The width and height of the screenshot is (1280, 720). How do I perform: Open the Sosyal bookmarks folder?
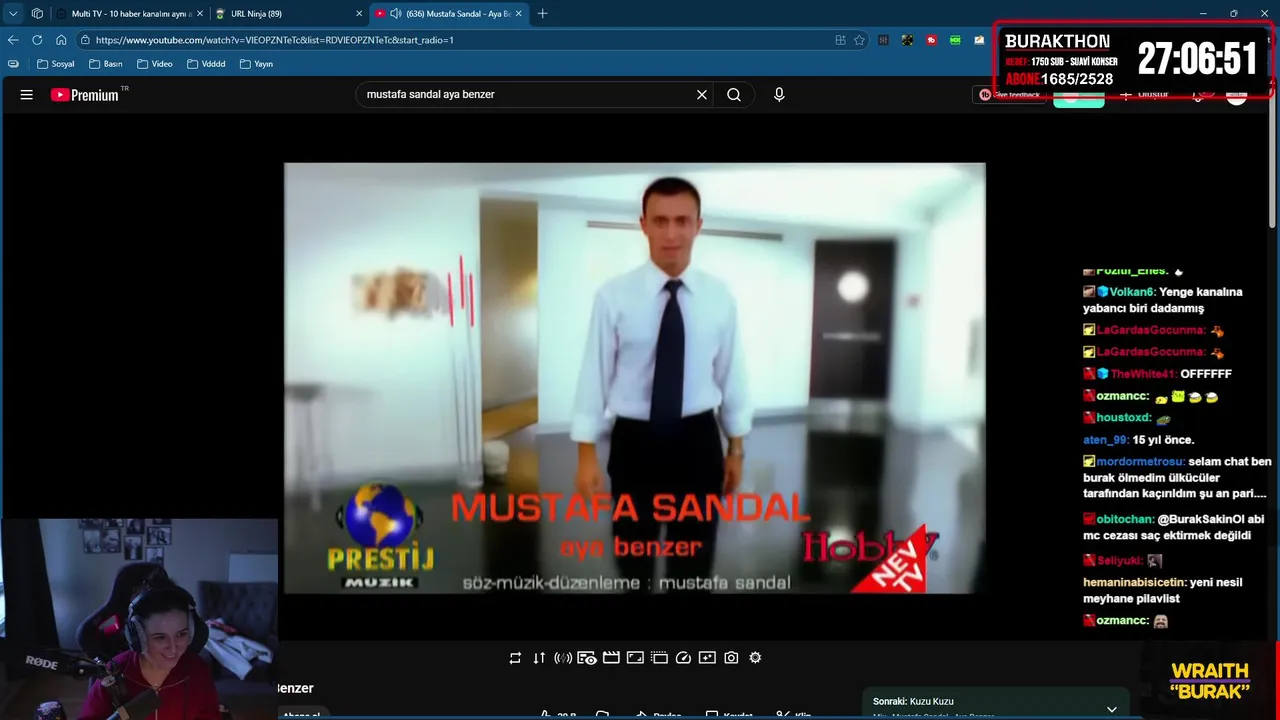tap(55, 64)
